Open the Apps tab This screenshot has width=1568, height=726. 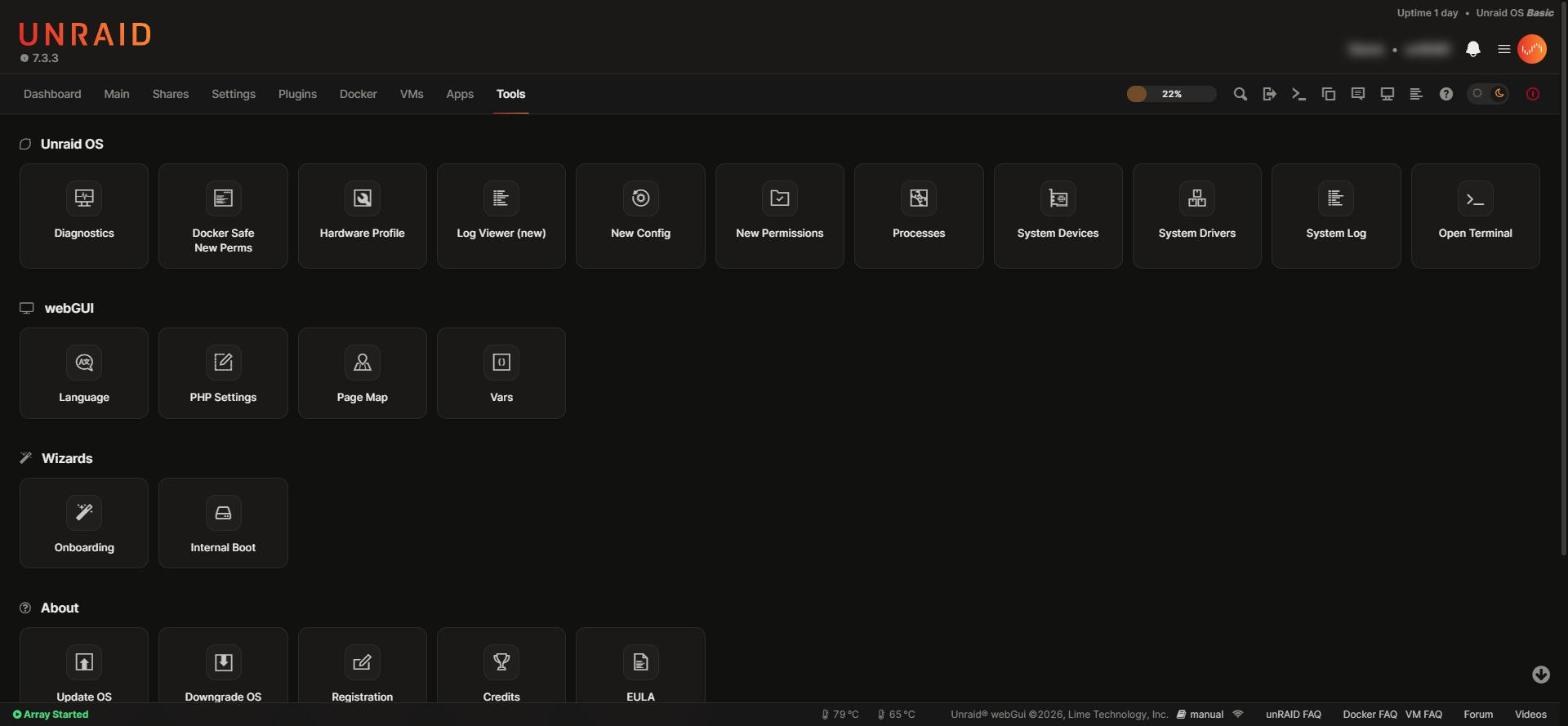click(459, 94)
